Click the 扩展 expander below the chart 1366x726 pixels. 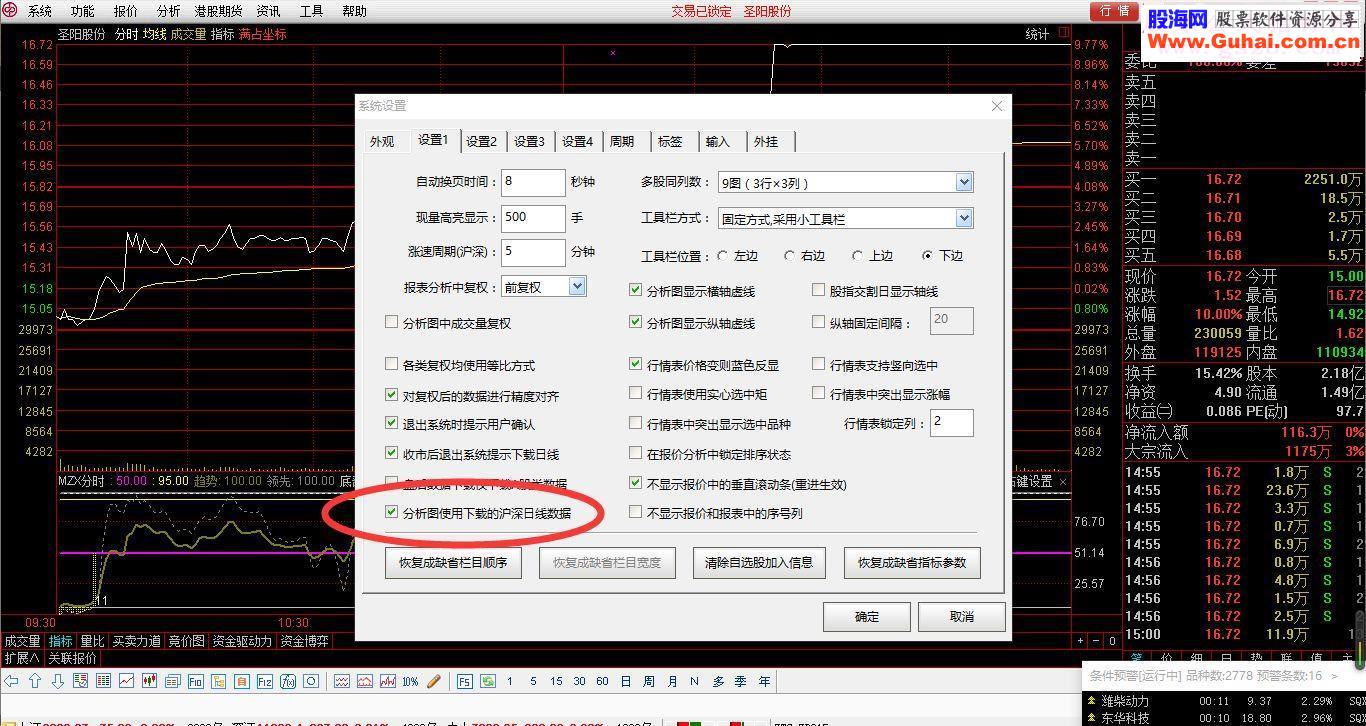pos(21,658)
